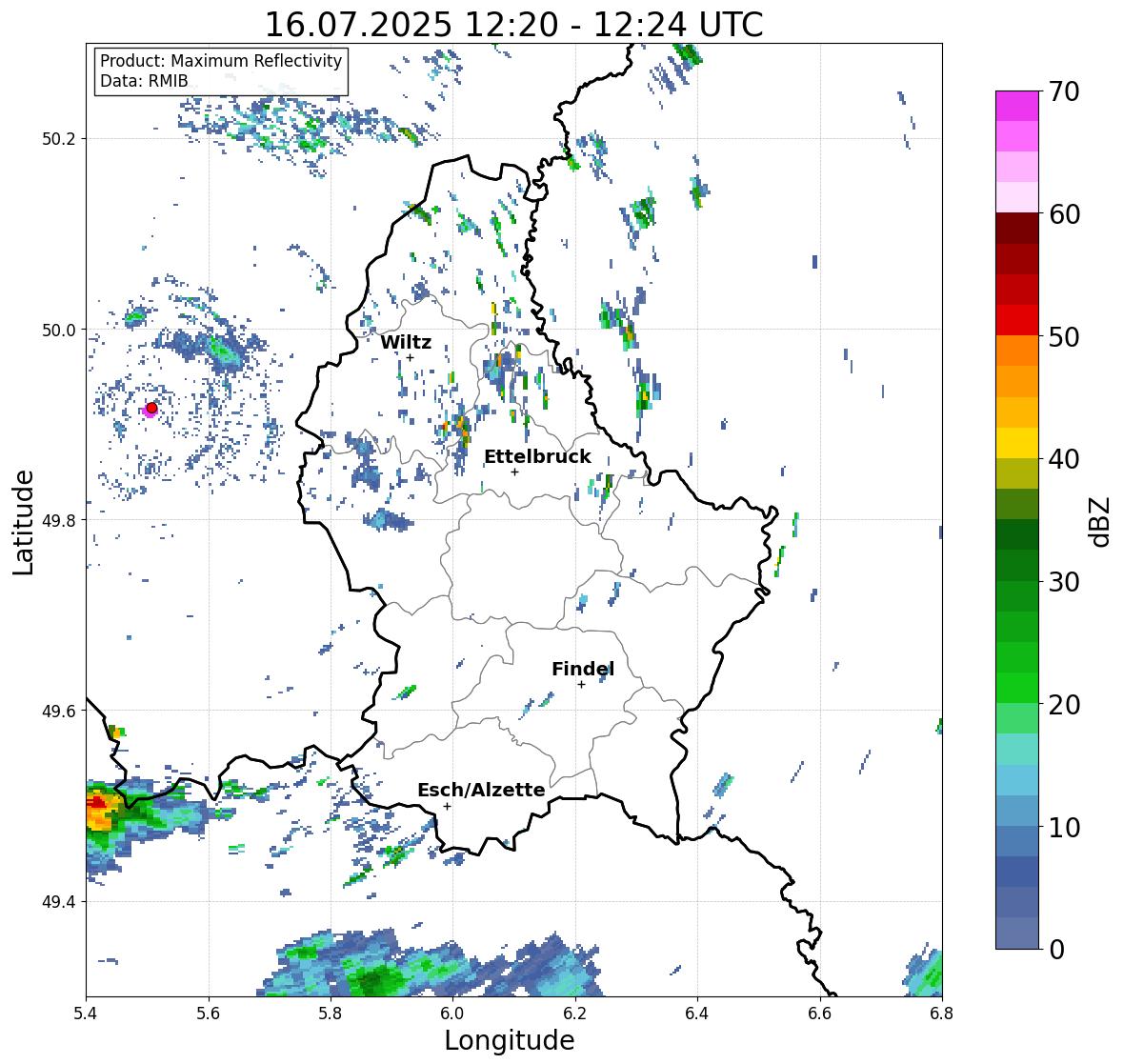Click the latitude tick label 50.2

coord(58,139)
